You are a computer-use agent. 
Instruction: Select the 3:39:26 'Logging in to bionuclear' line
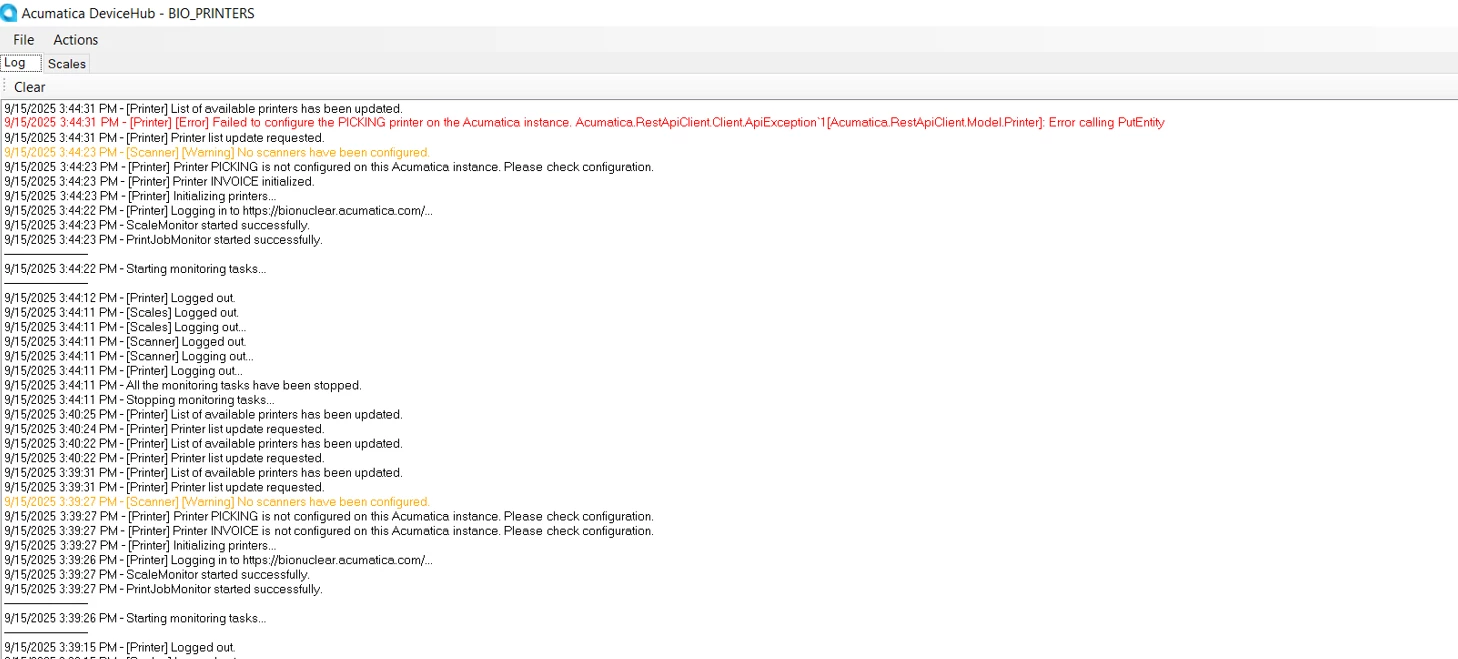point(218,560)
